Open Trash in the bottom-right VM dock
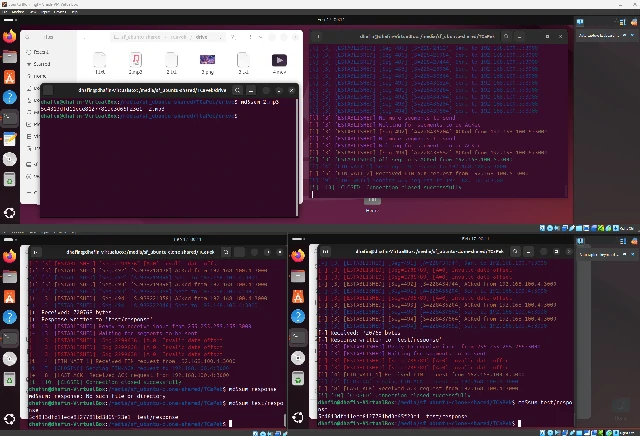The width and height of the screenshot is (640, 436). coord(298,378)
